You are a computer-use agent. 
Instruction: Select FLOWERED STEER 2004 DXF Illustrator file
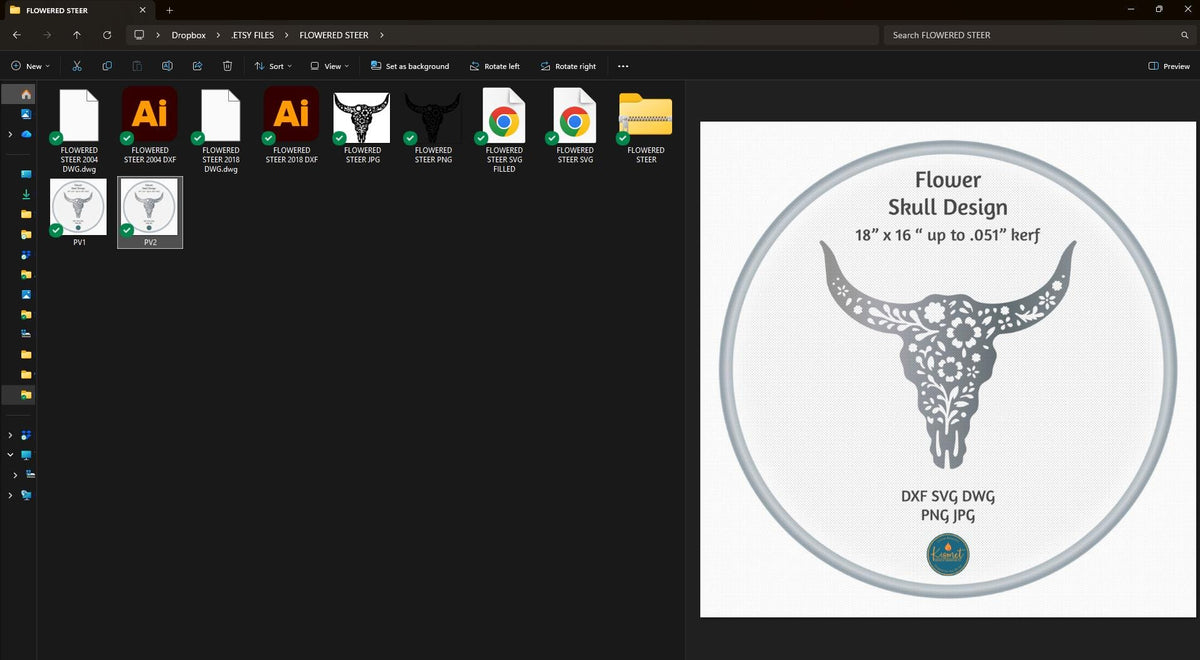149,127
